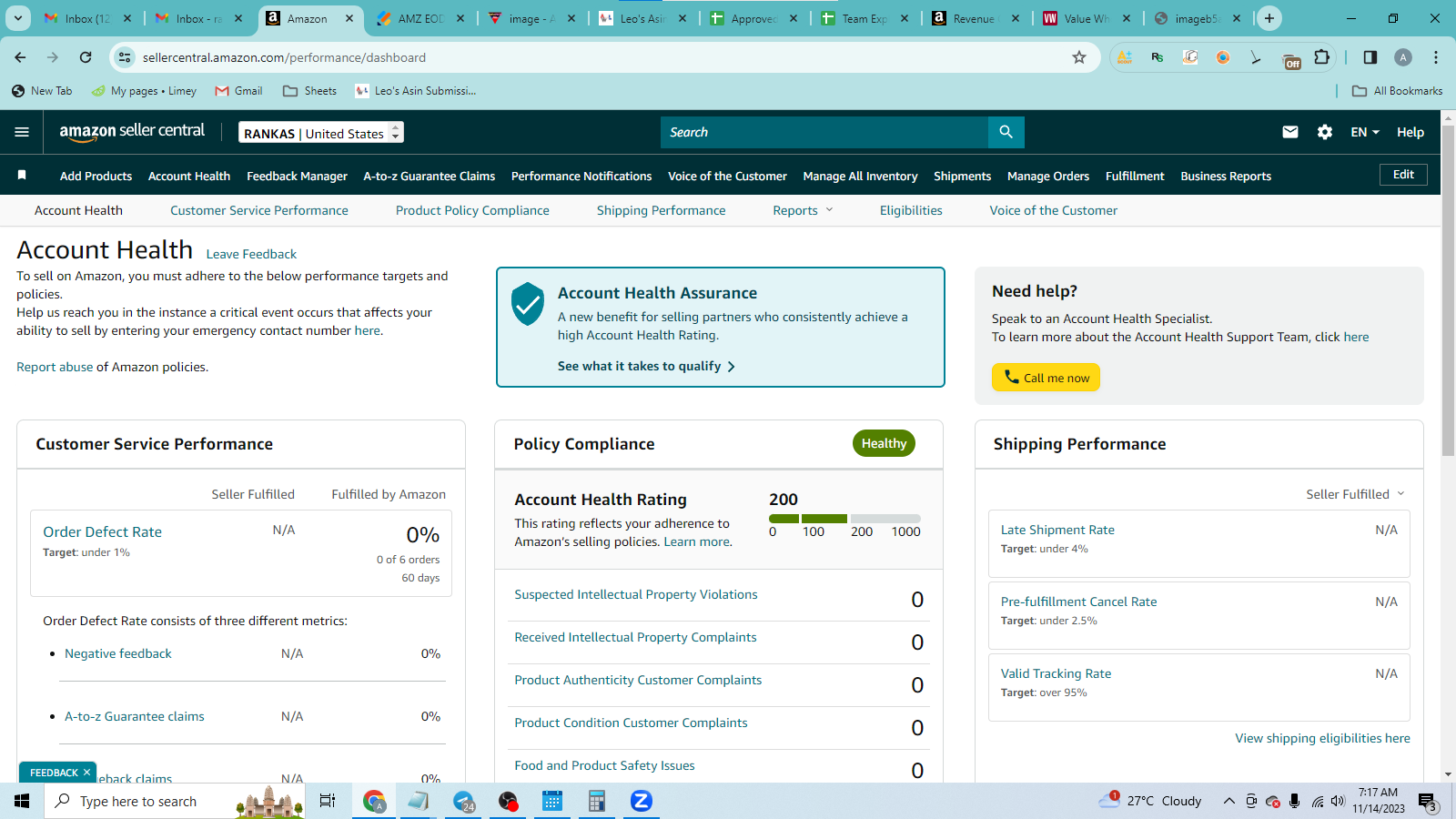This screenshot has width=1456, height=819.
Task: Show hidden icons in the system tray
Action: coord(1228,801)
